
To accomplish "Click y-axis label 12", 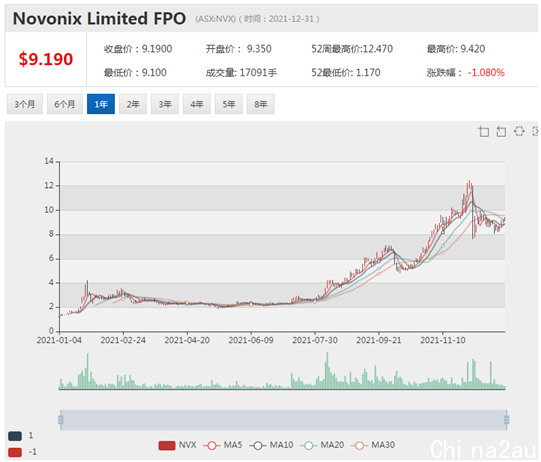I will tap(49, 186).
